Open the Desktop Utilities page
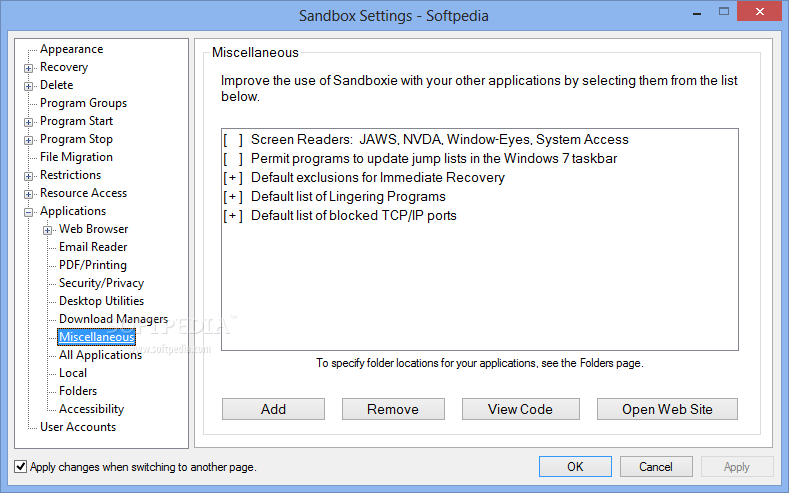The width and height of the screenshot is (789, 493). coord(102,301)
